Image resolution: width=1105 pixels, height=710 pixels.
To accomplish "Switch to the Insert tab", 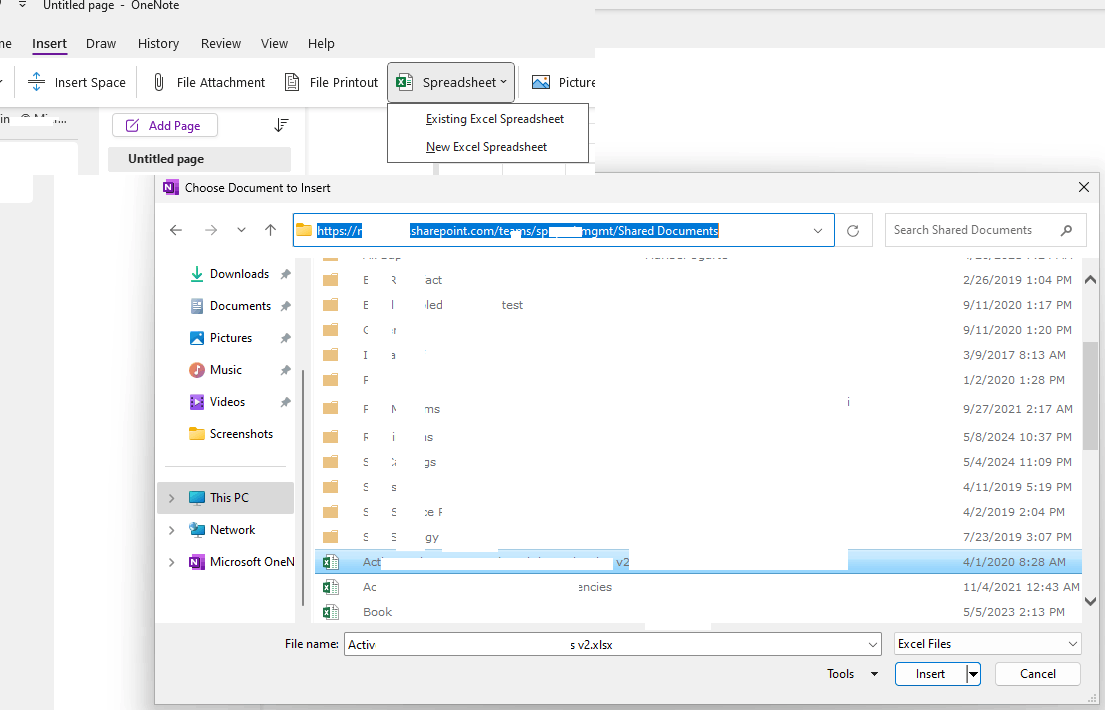I will (x=49, y=43).
